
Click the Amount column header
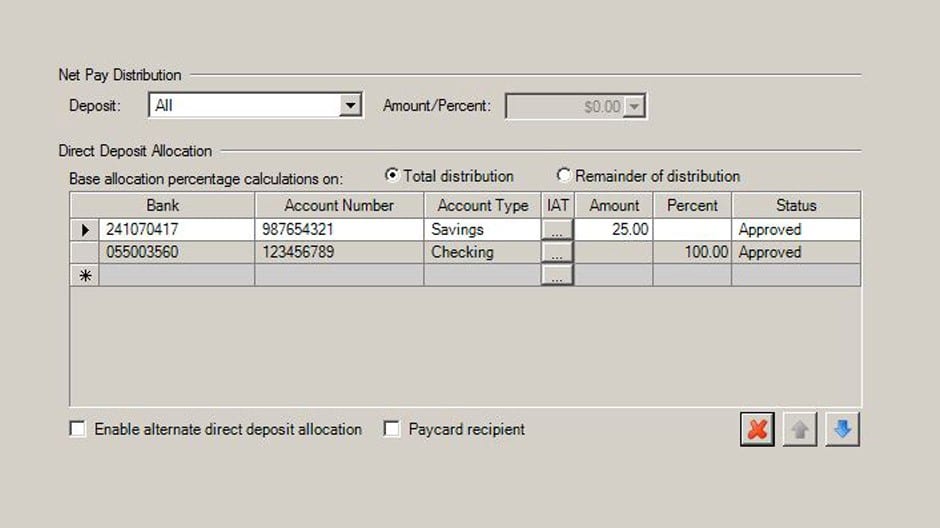point(614,206)
